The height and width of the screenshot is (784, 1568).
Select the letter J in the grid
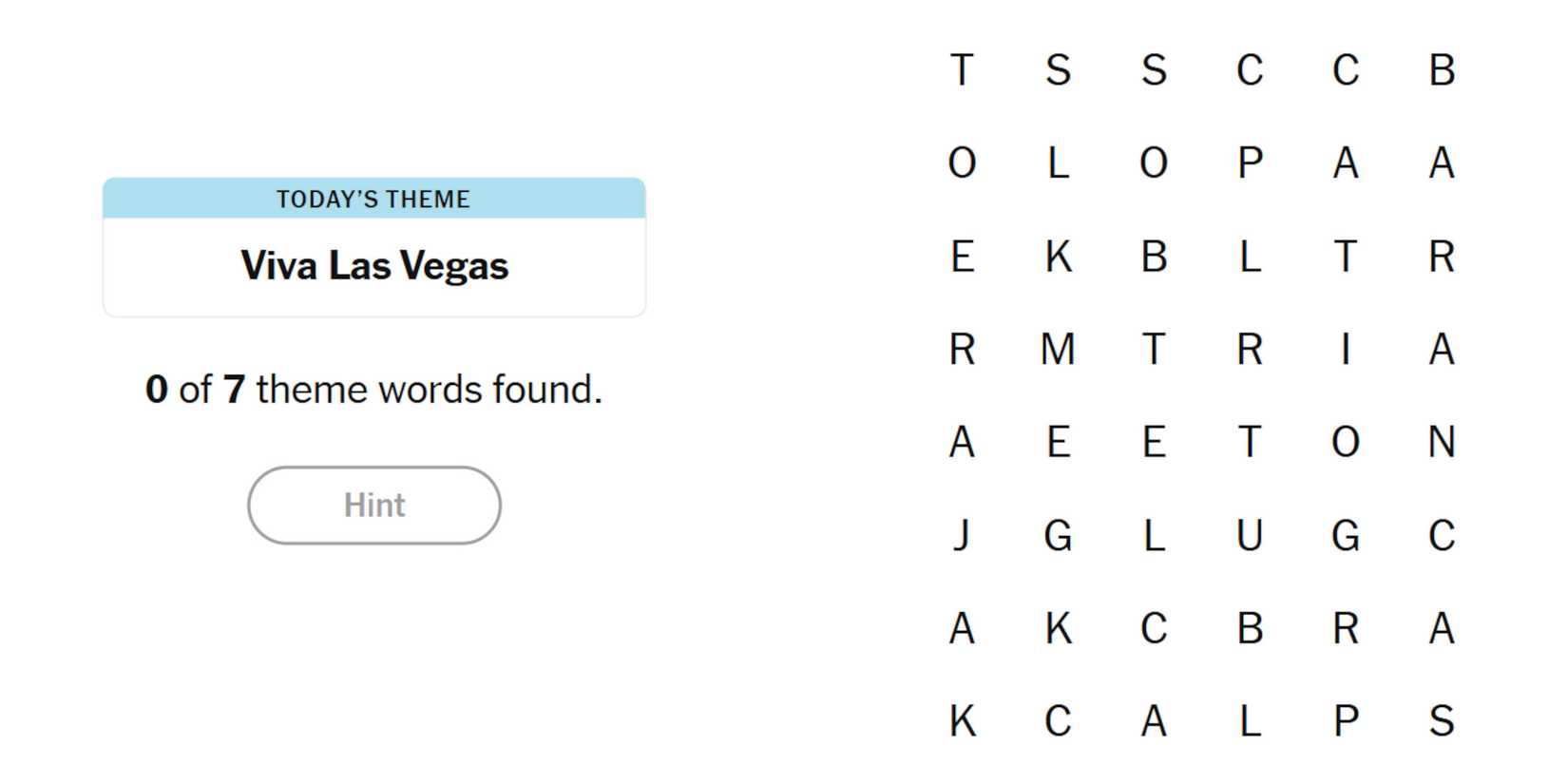tap(962, 535)
